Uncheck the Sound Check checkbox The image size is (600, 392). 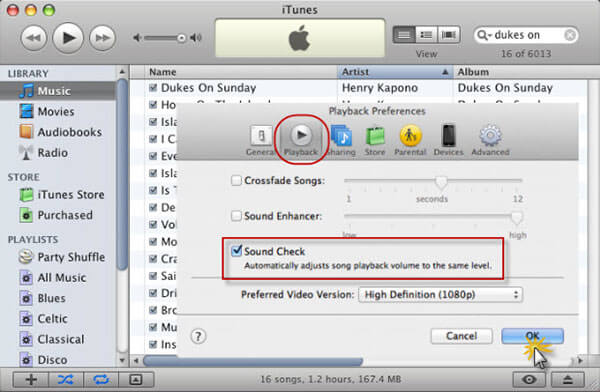[x=236, y=251]
